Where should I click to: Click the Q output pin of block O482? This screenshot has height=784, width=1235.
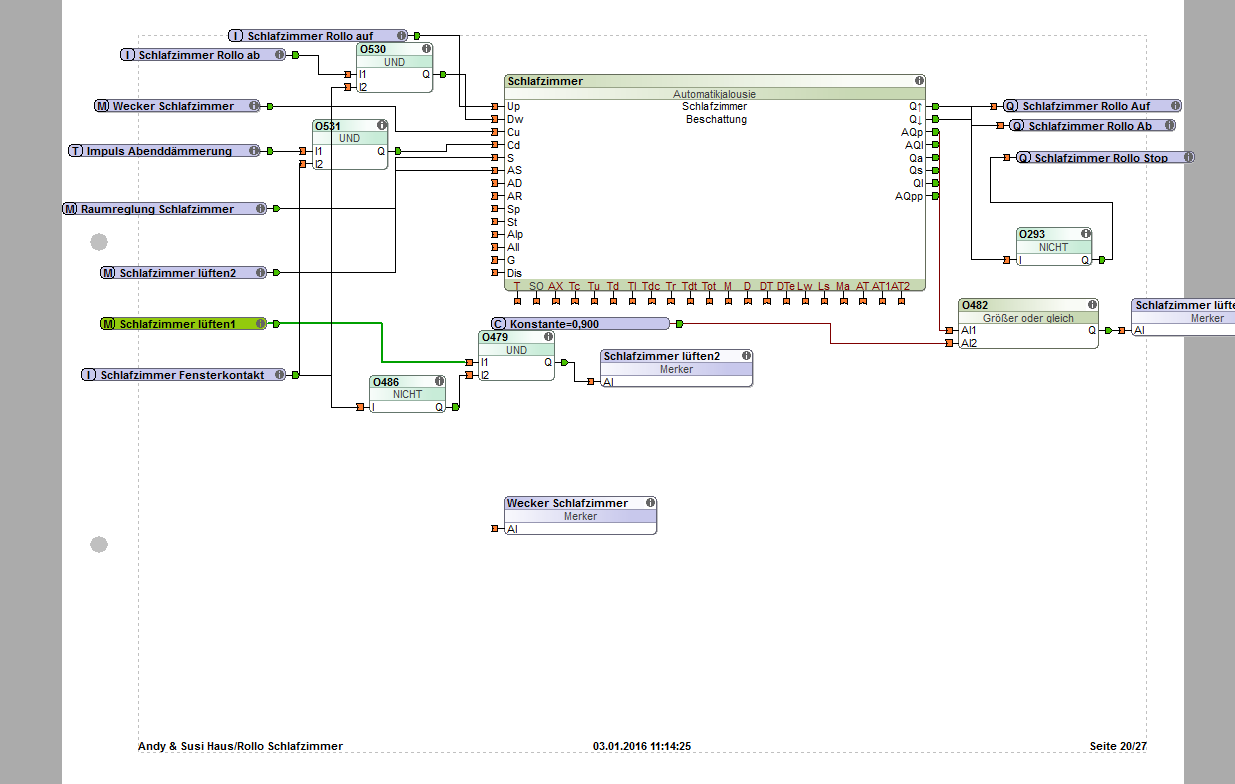pos(1107,330)
